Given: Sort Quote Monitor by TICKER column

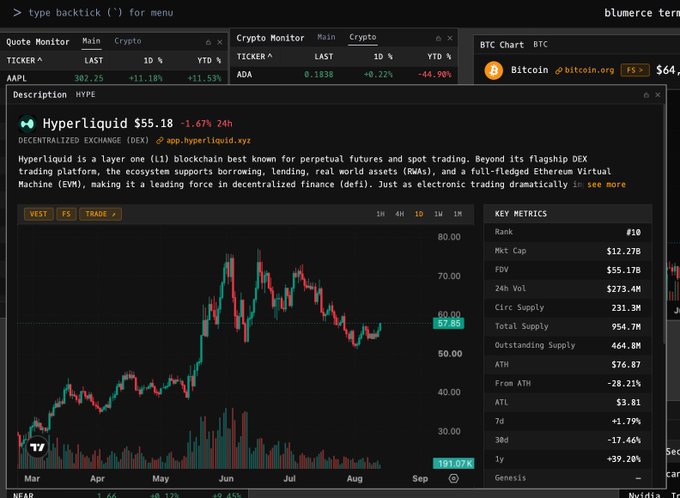Looking at the screenshot, I should tap(24, 60).
